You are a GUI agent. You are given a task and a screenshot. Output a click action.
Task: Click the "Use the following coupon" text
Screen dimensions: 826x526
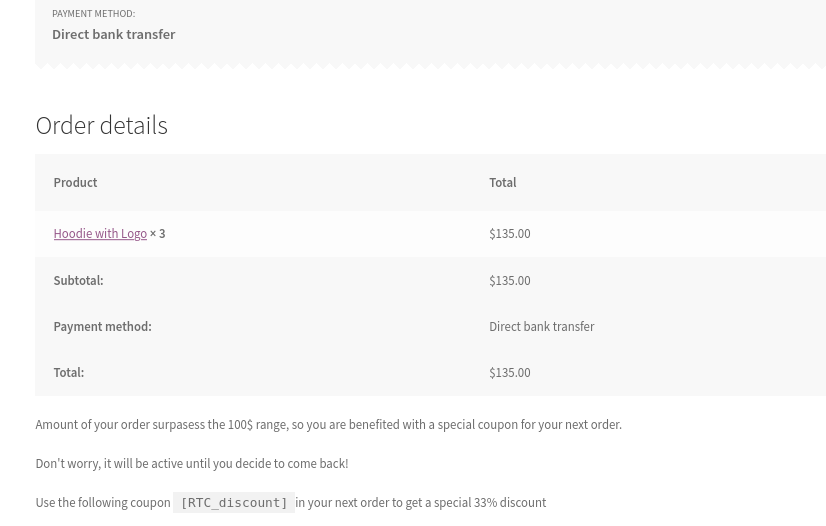(103, 503)
